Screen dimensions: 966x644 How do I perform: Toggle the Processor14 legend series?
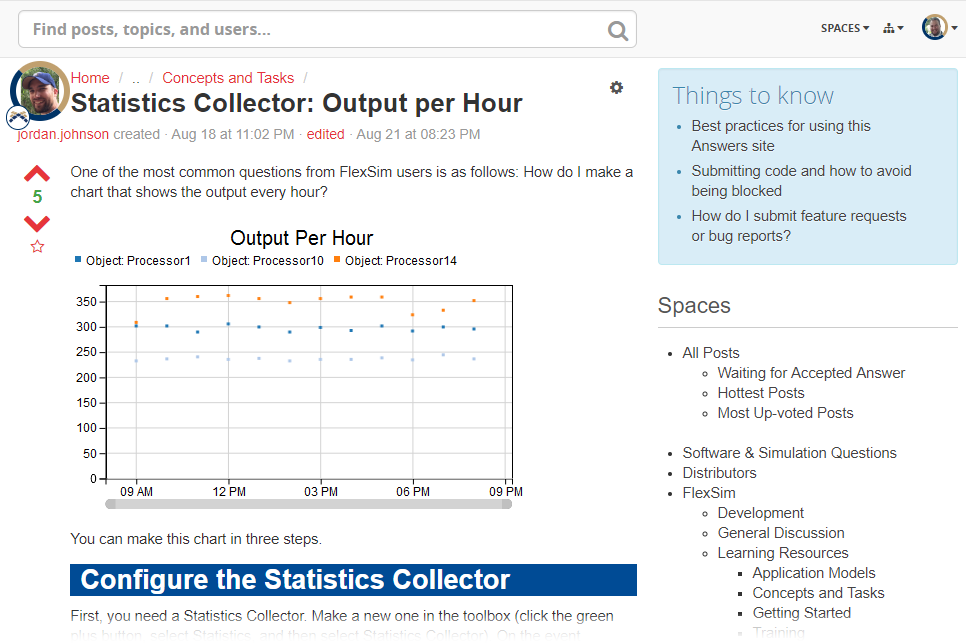(396, 261)
